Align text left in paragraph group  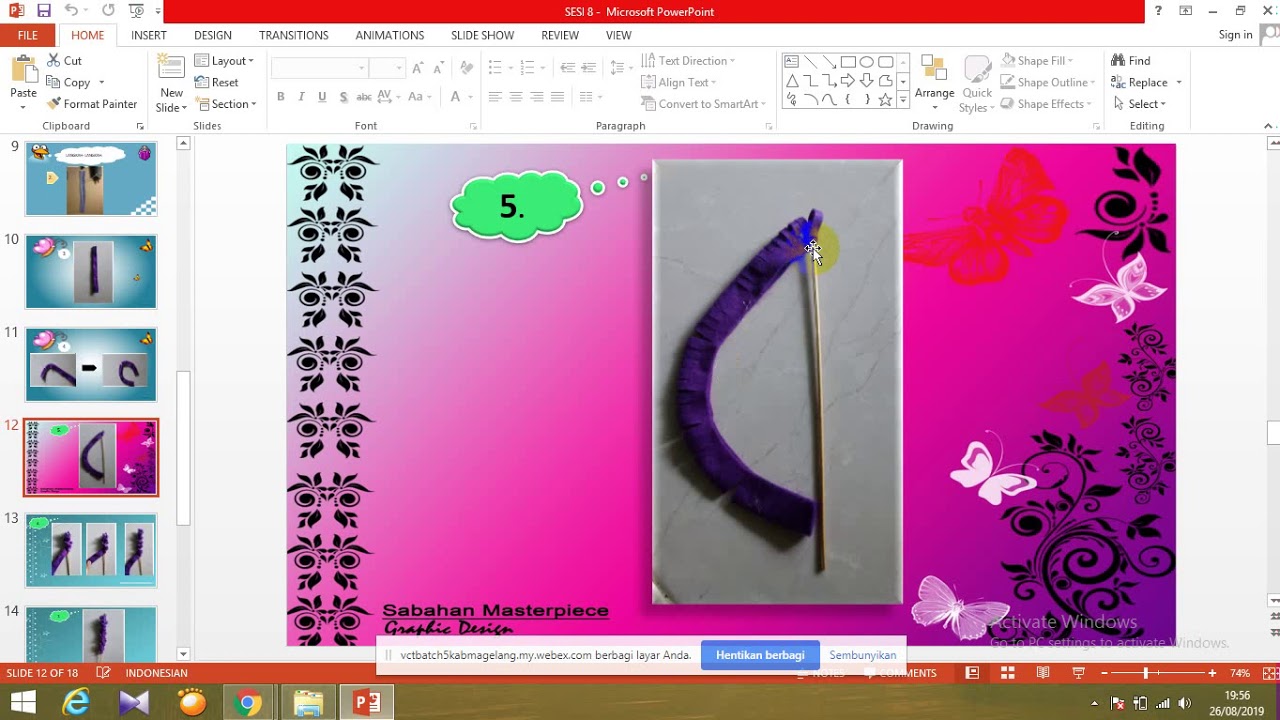point(495,97)
